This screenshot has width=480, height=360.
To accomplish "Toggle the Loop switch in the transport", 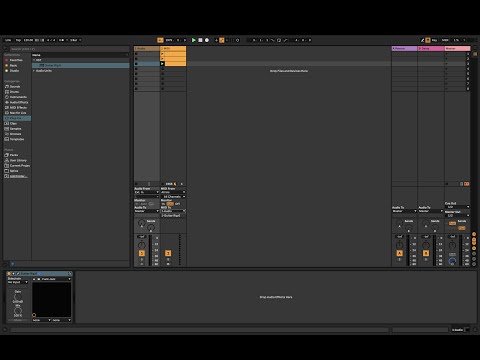I will coord(279,40).
